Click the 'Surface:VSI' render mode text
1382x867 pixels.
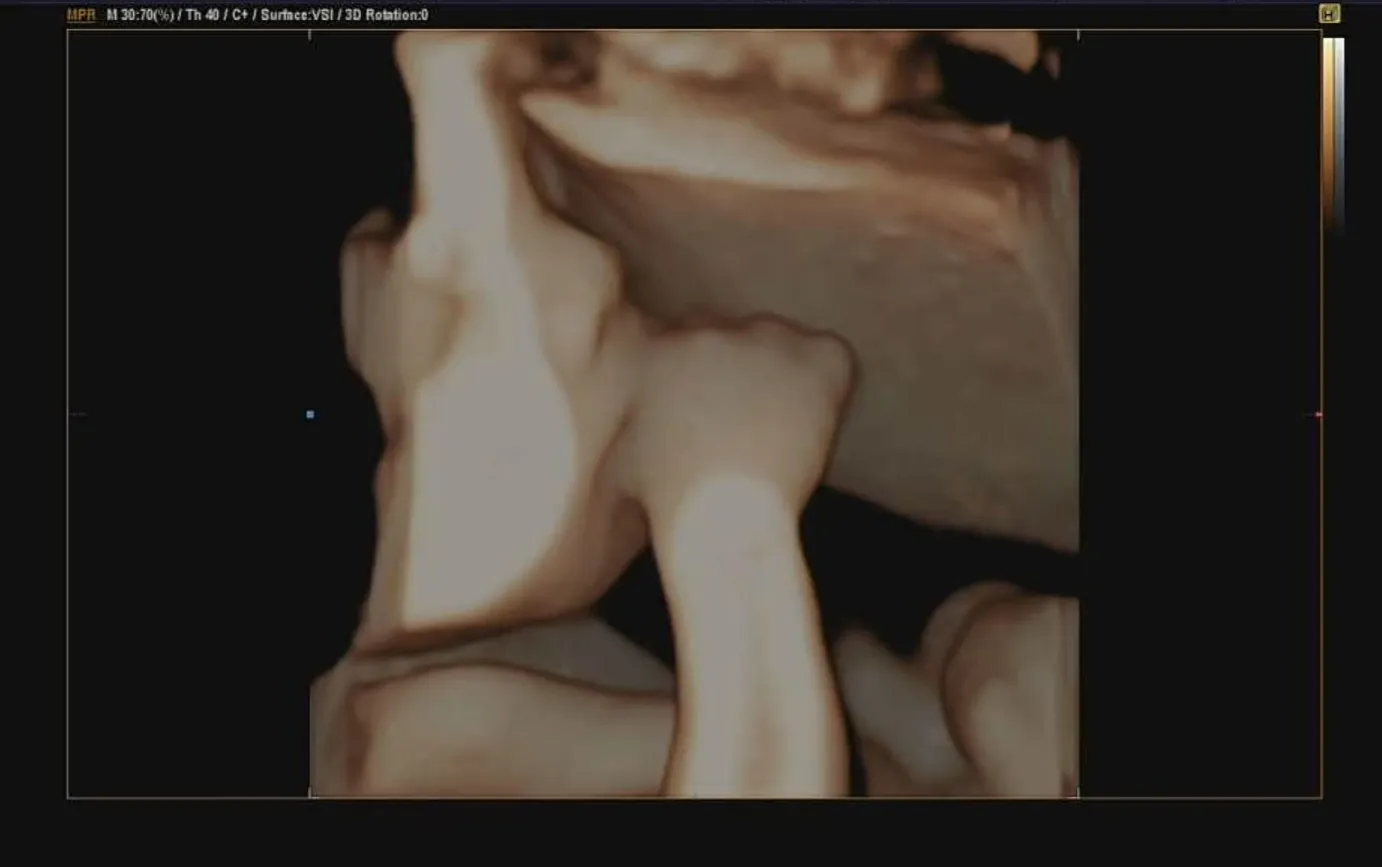(296, 15)
